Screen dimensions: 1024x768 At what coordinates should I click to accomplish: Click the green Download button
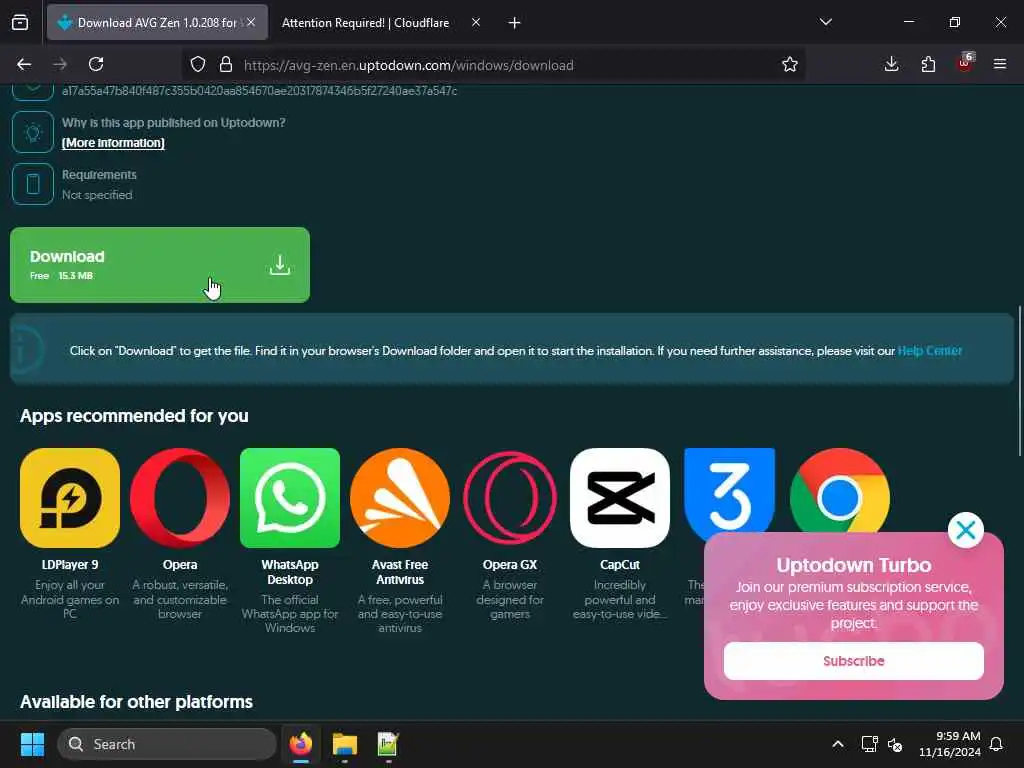pos(160,265)
